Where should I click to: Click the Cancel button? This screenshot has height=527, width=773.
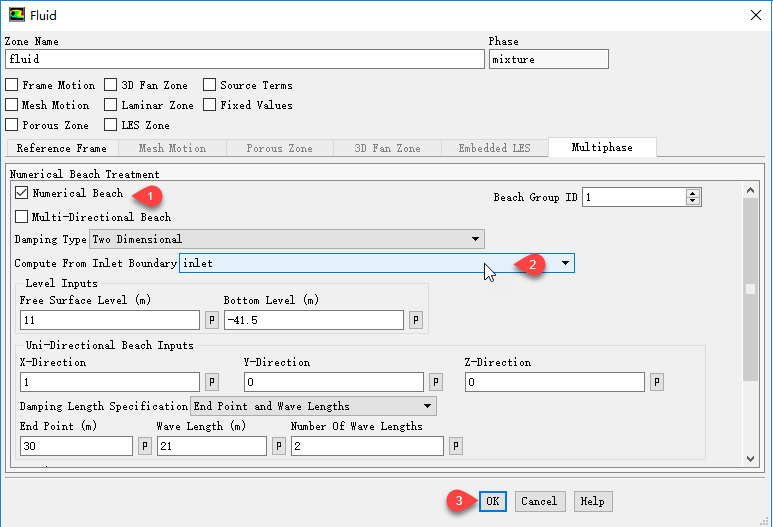539,501
